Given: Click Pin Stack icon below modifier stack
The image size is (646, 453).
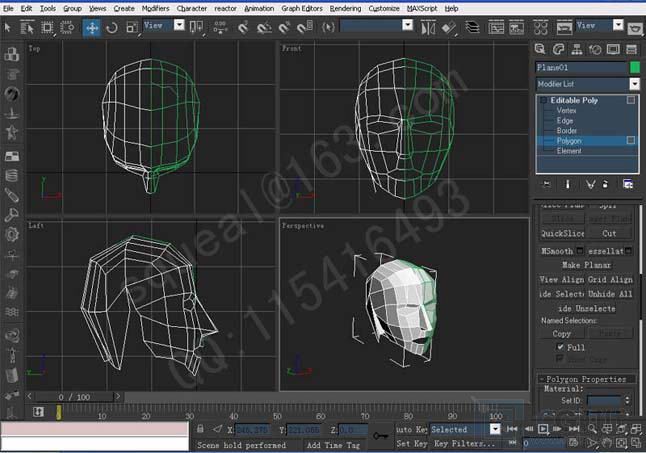Looking at the screenshot, I should [546, 184].
